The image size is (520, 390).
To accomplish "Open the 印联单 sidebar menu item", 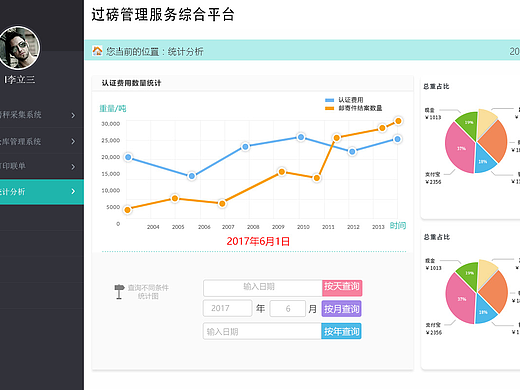I will (x=42, y=166).
